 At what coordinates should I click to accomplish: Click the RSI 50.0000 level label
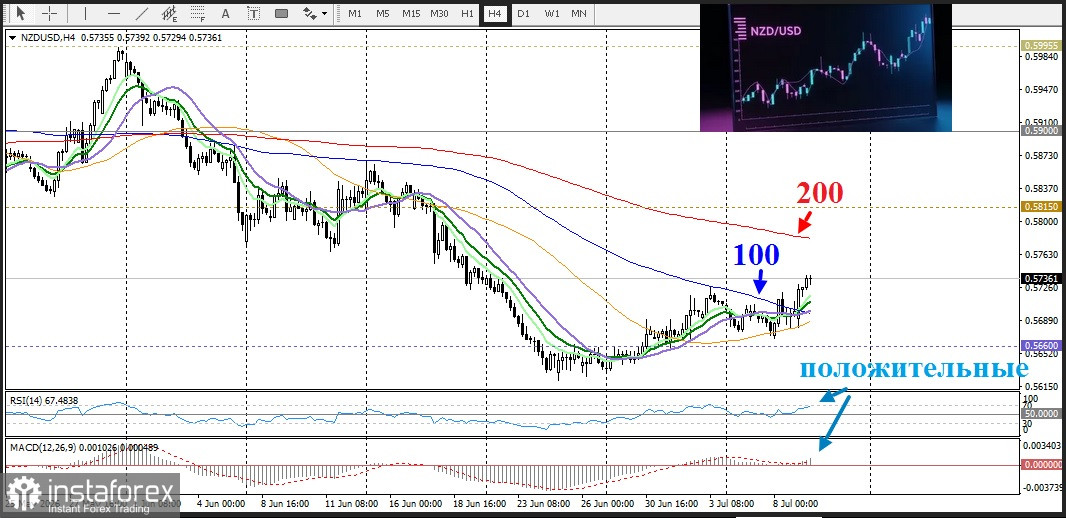[1040, 413]
